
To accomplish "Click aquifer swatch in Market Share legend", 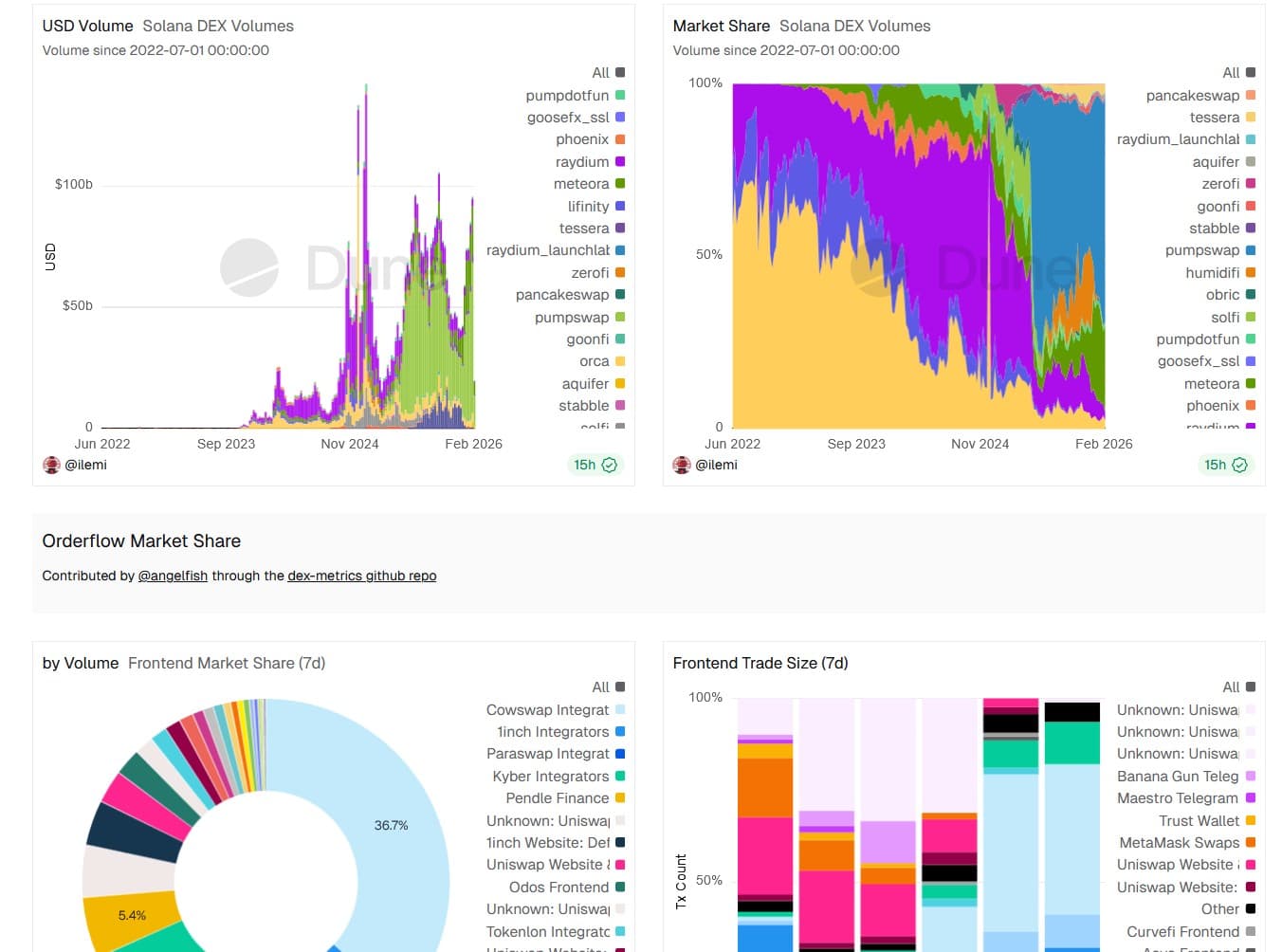I will (1251, 162).
